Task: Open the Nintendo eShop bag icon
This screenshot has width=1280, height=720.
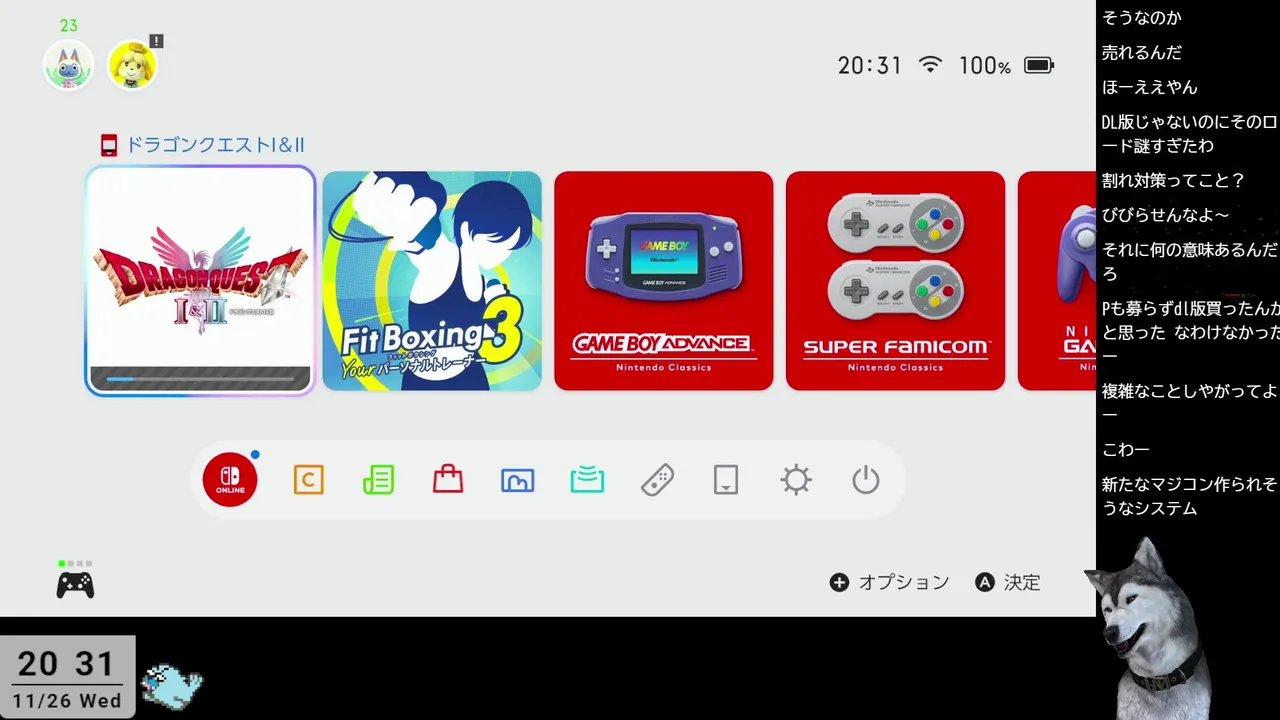Action: click(448, 480)
